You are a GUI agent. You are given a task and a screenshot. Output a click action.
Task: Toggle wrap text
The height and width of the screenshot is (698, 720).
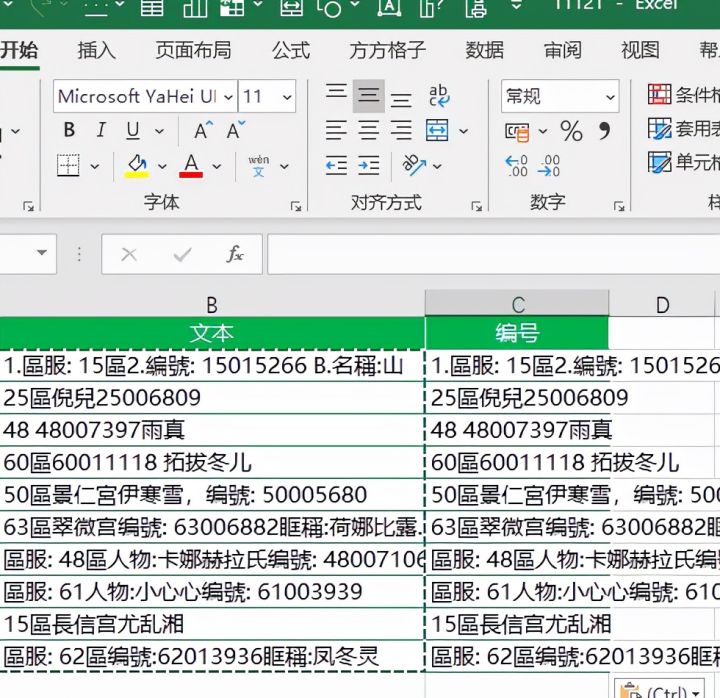coord(439,96)
